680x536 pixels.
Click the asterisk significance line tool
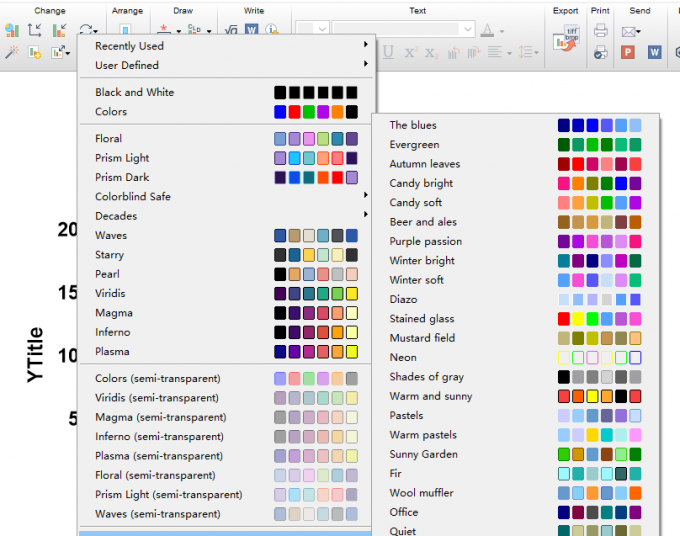point(164,29)
